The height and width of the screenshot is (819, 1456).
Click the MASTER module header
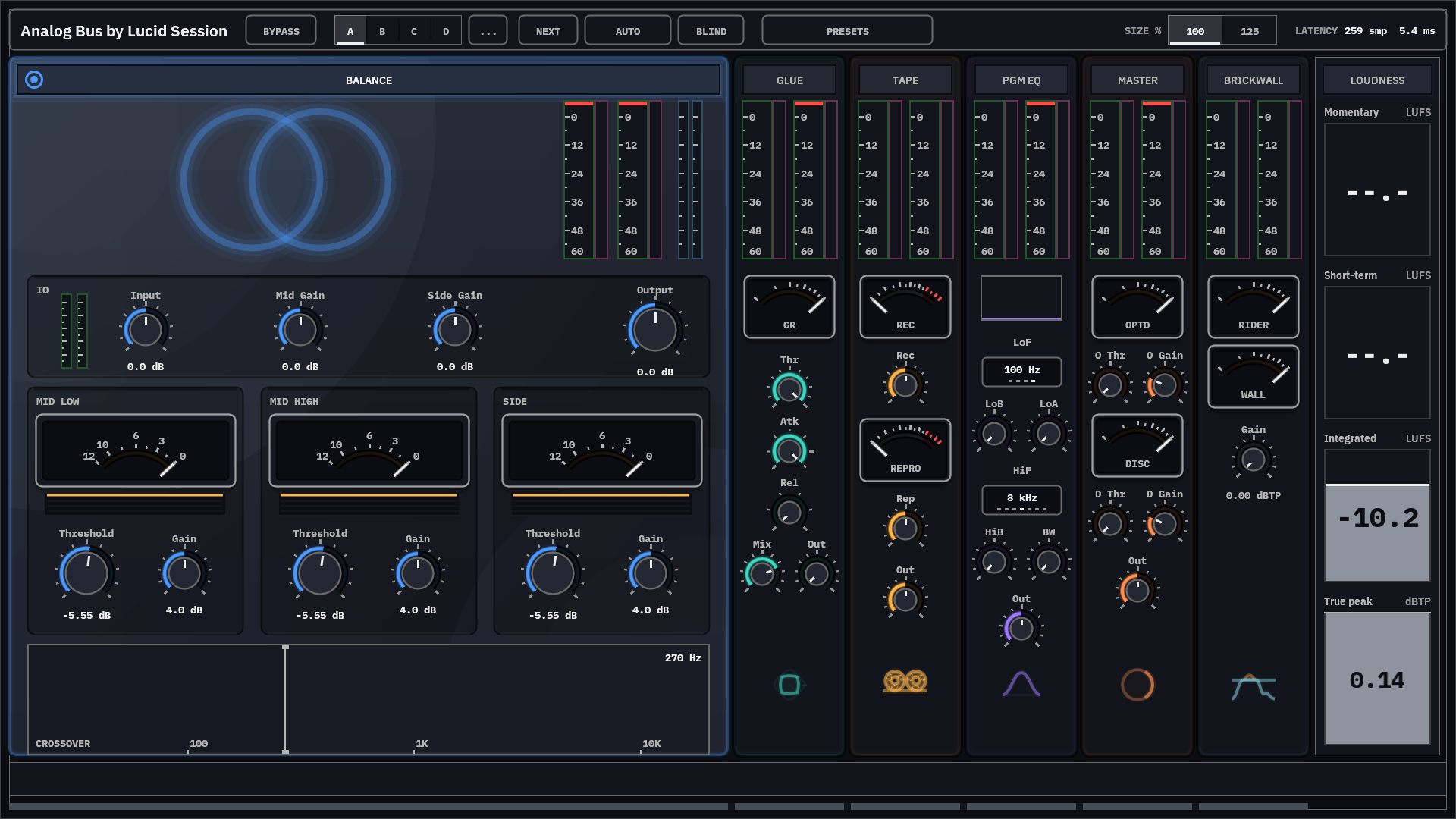click(1137, 80)
